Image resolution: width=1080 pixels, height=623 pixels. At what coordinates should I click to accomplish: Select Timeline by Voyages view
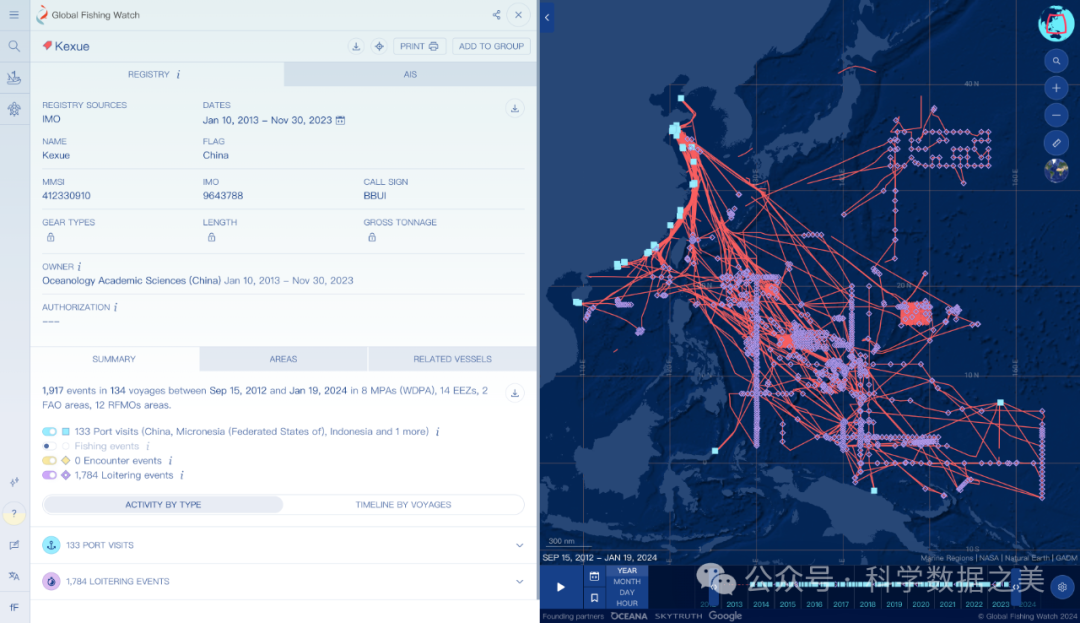[403, 505]
